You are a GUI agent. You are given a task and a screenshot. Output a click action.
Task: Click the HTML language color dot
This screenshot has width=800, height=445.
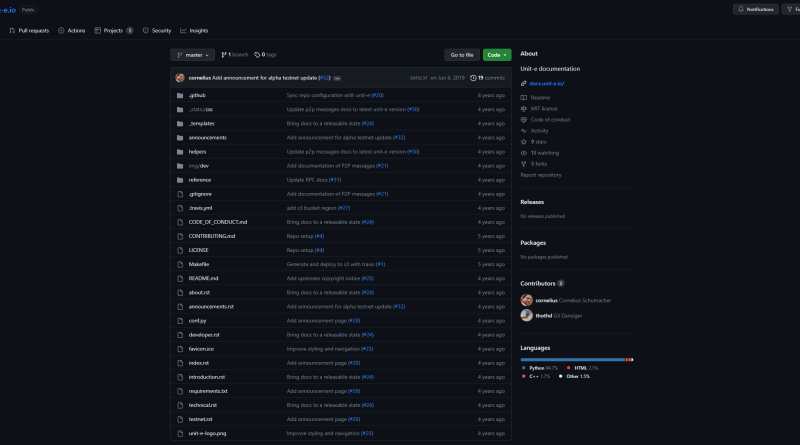pyautogui.click(x=568, y=368)
